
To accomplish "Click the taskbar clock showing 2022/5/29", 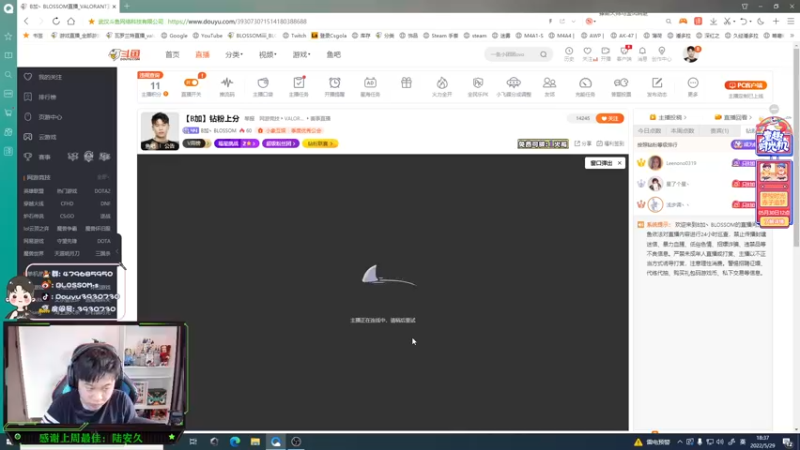I will tap(763, 442).
